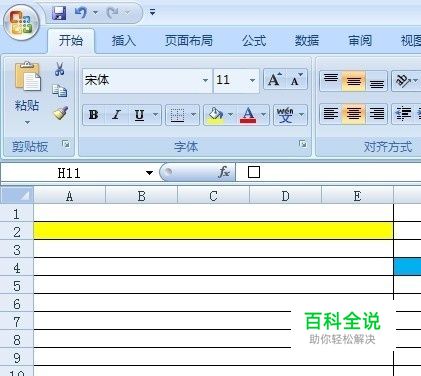Screen dimensions: 421x376
Task: Click the Name Box showing H11
Action: pyautogui.click(x=72, y=173)
